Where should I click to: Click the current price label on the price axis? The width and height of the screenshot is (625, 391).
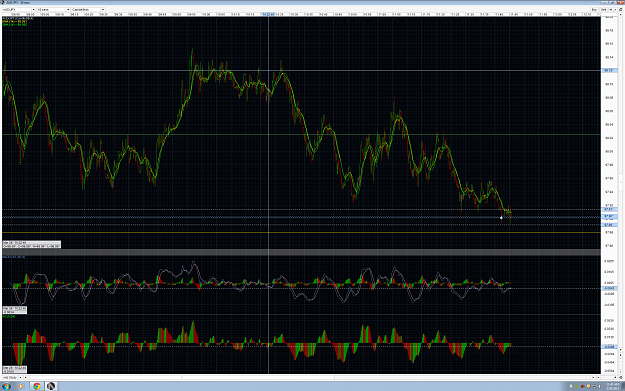[x=609, y=217]
